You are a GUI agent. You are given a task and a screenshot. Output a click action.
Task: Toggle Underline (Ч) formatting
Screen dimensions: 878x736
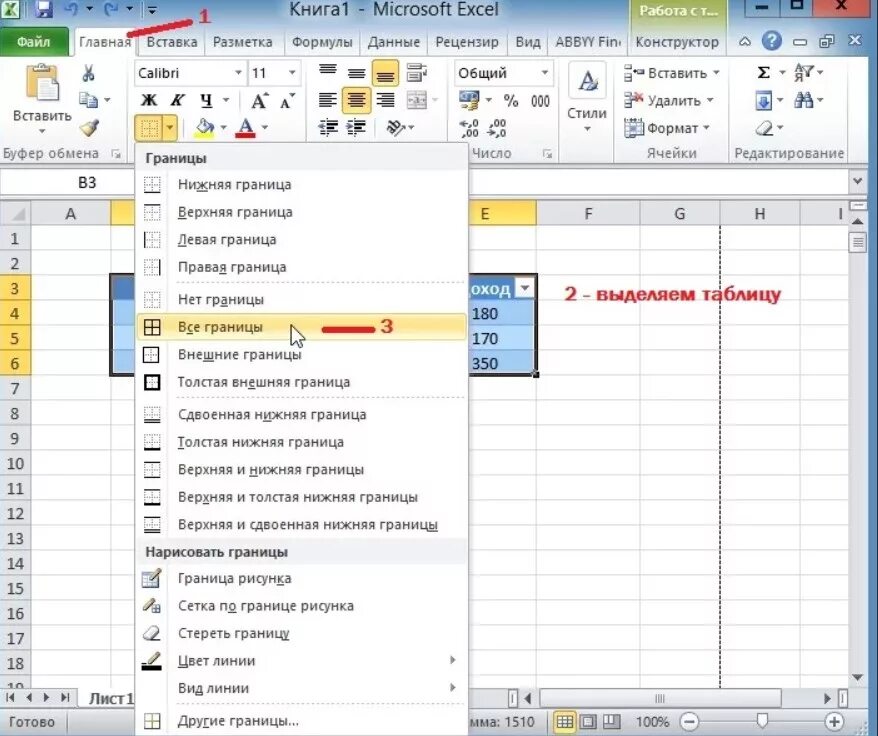pos(207,101)
